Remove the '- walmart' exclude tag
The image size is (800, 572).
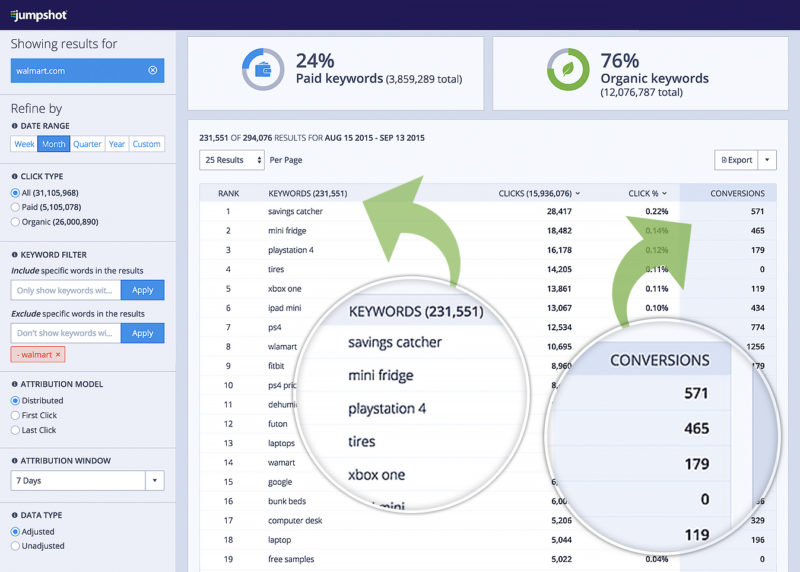point(58,355)
